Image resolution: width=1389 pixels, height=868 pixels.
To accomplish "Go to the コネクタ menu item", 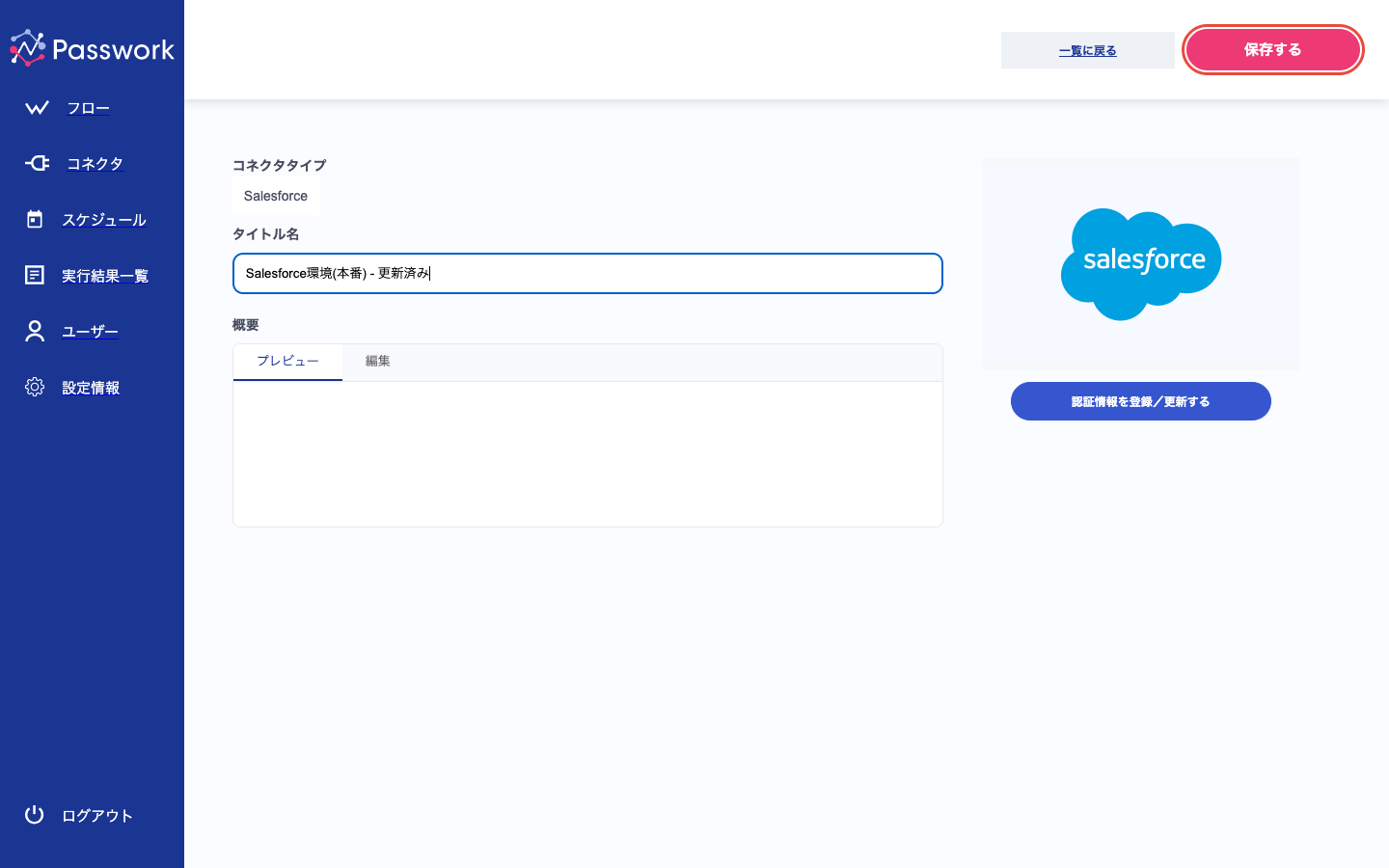I will [95, 164].
